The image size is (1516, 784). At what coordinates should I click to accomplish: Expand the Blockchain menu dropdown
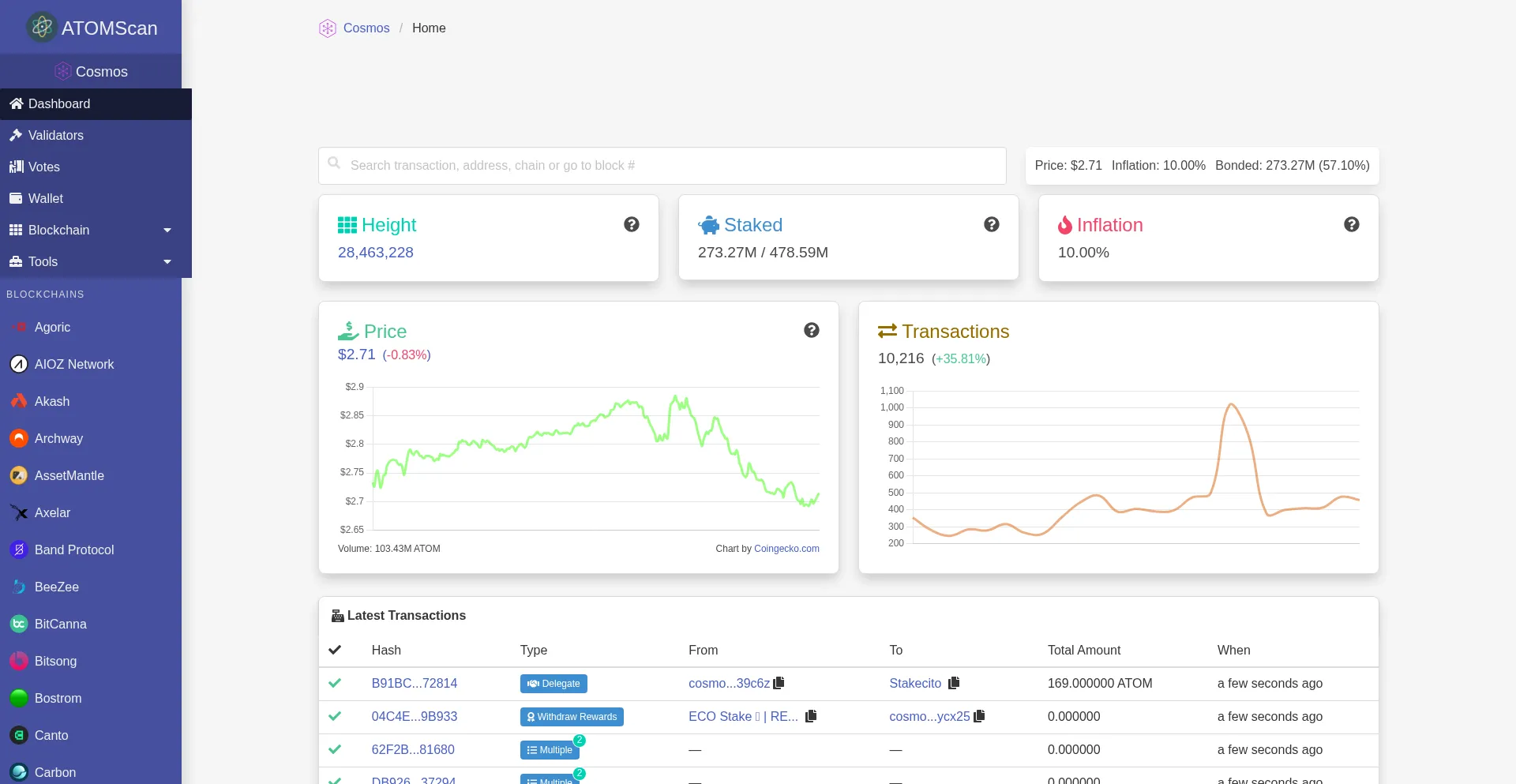(167, 230)
